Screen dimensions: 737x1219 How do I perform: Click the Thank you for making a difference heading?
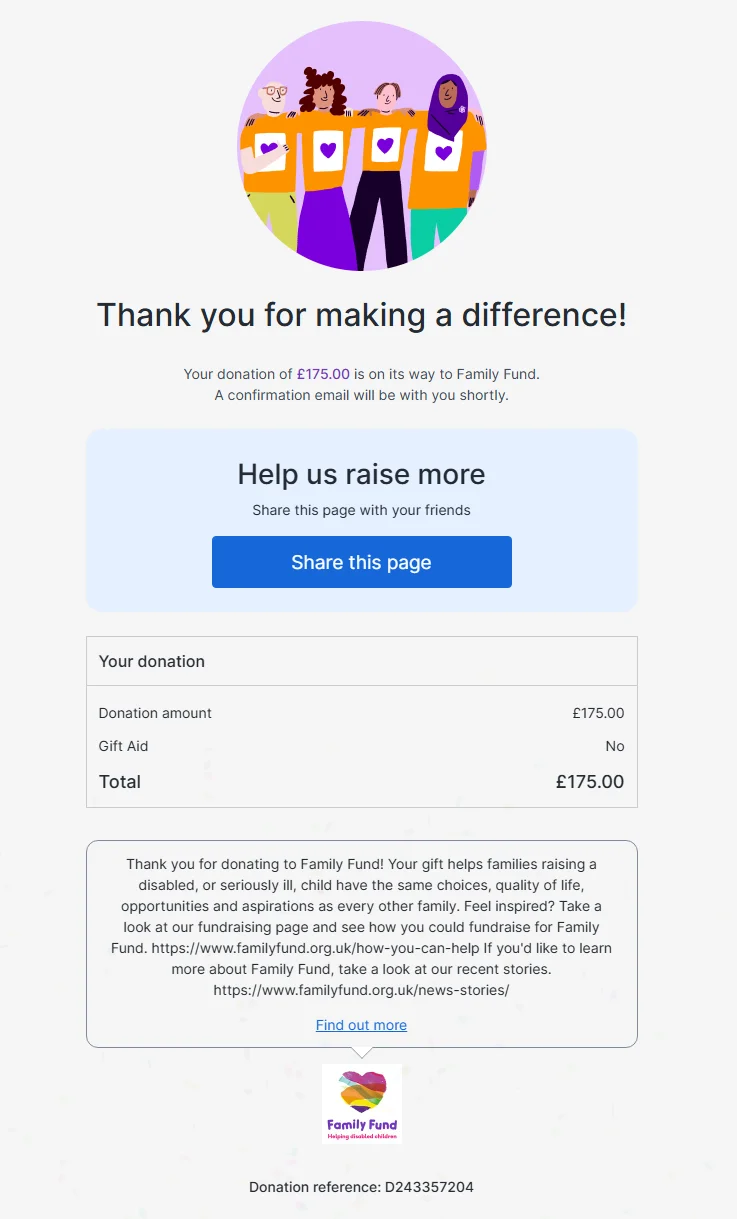coord(361,314)
